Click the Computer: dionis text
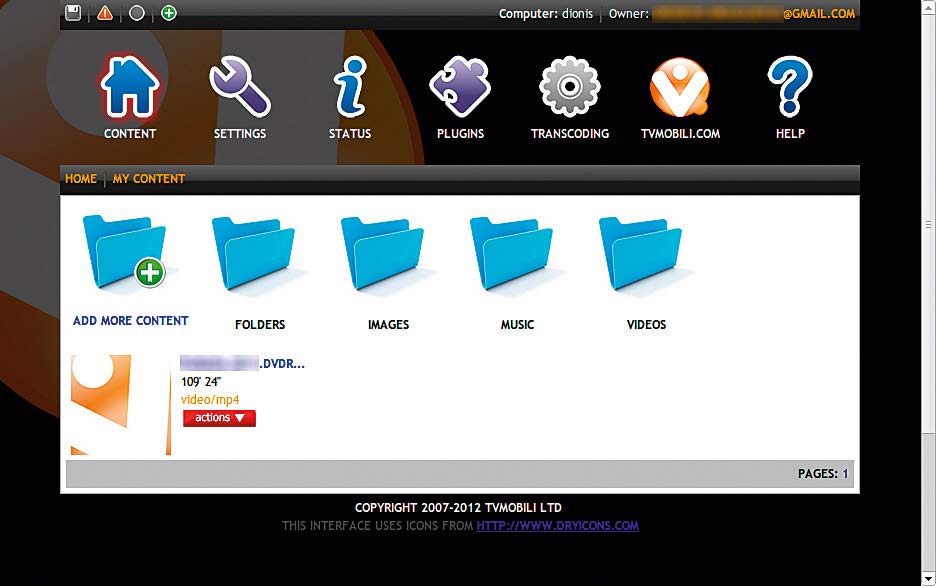Viewport: 936px width, 586px height. click(x=546, y=14)
